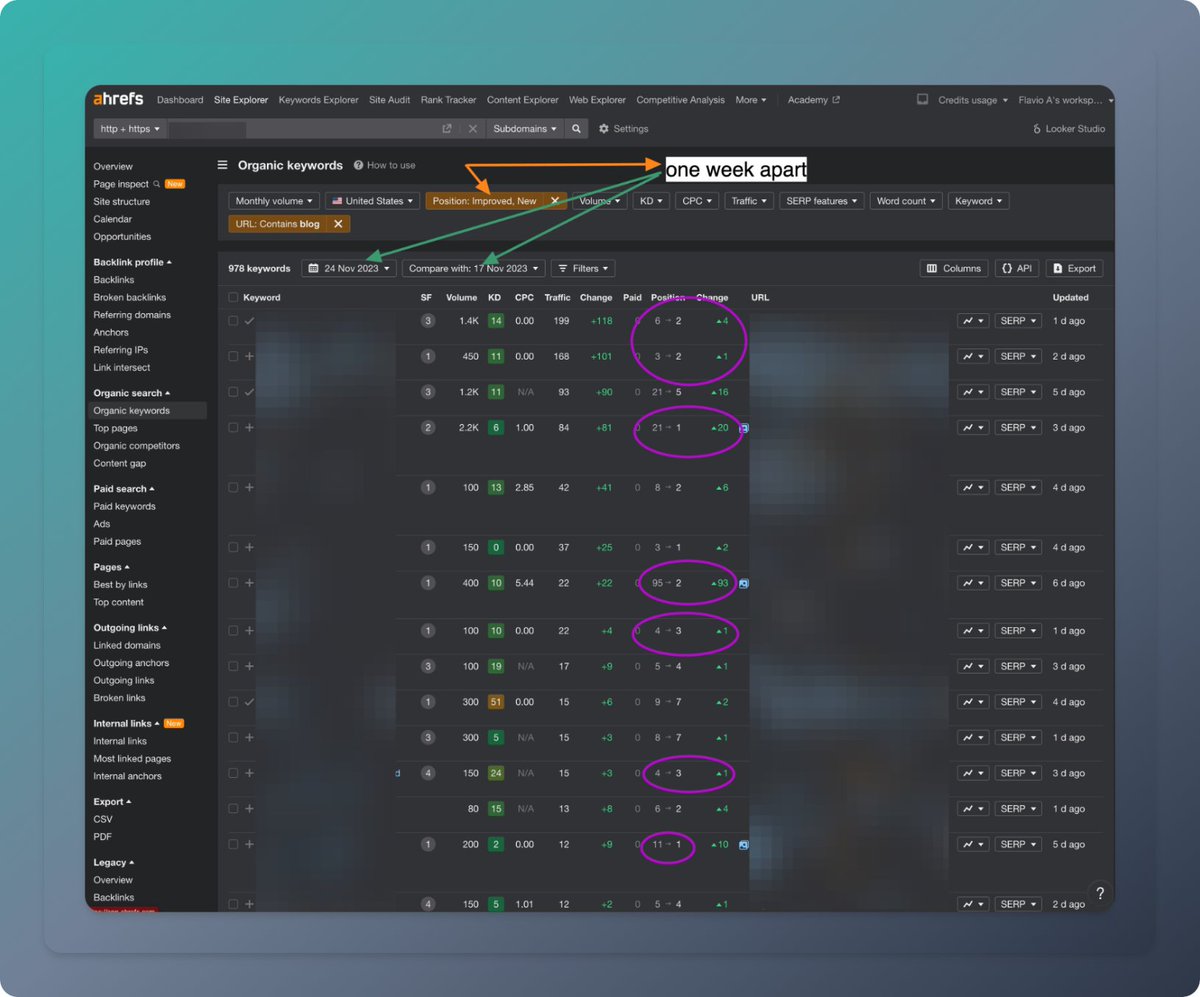
Task: Tick the checkbox for the 1.2K volume row
Action: (233, 392)
